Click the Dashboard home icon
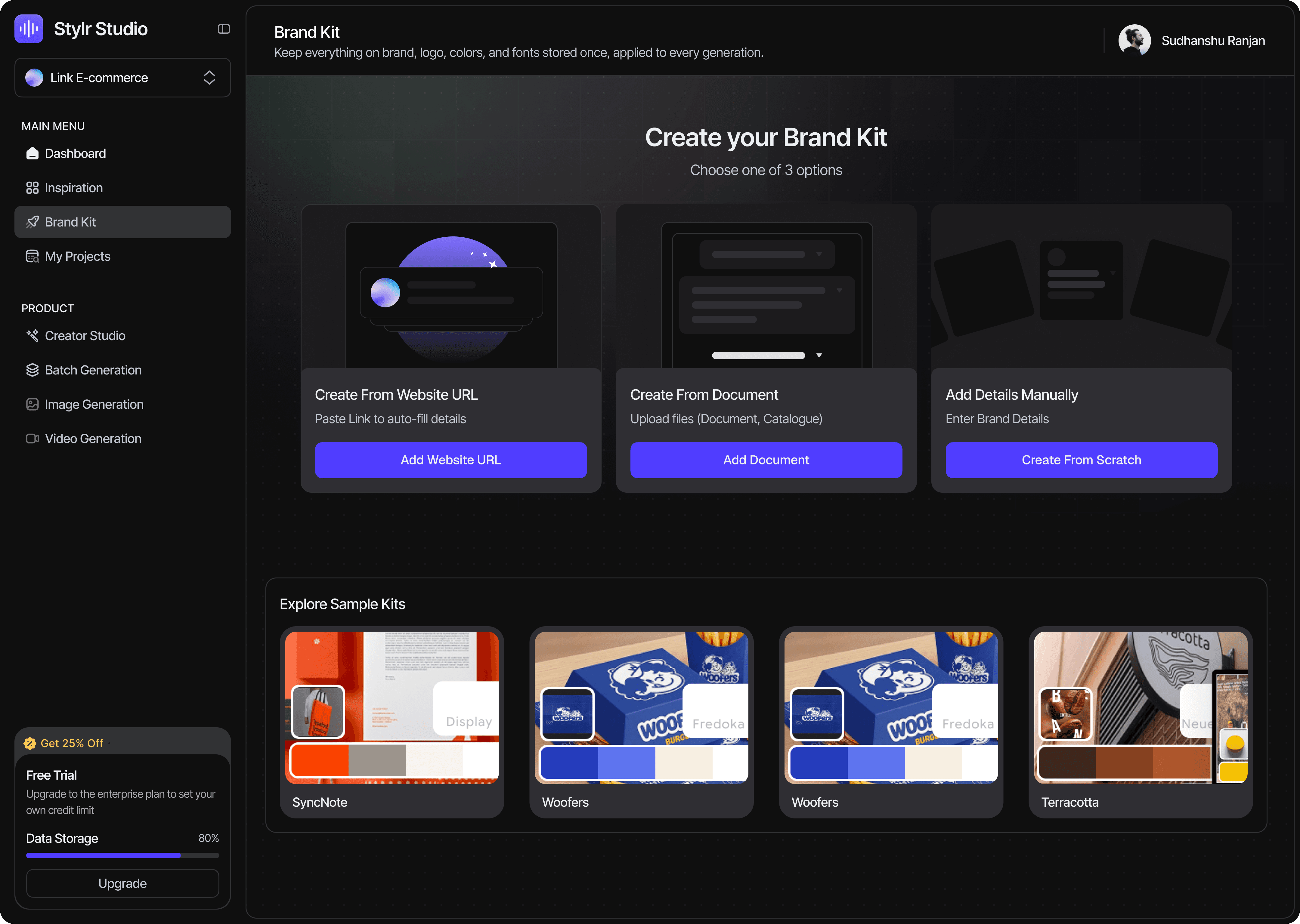Viewport: 1300px width, 924px height. [32, 154]
